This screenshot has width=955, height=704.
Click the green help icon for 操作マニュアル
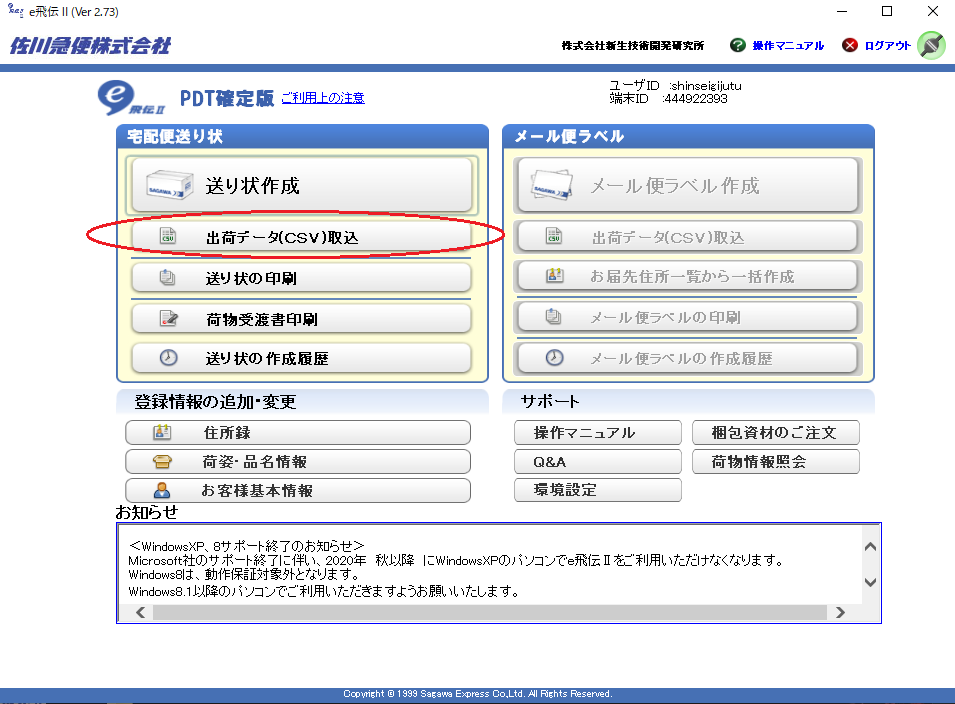(x=738, y=46)
